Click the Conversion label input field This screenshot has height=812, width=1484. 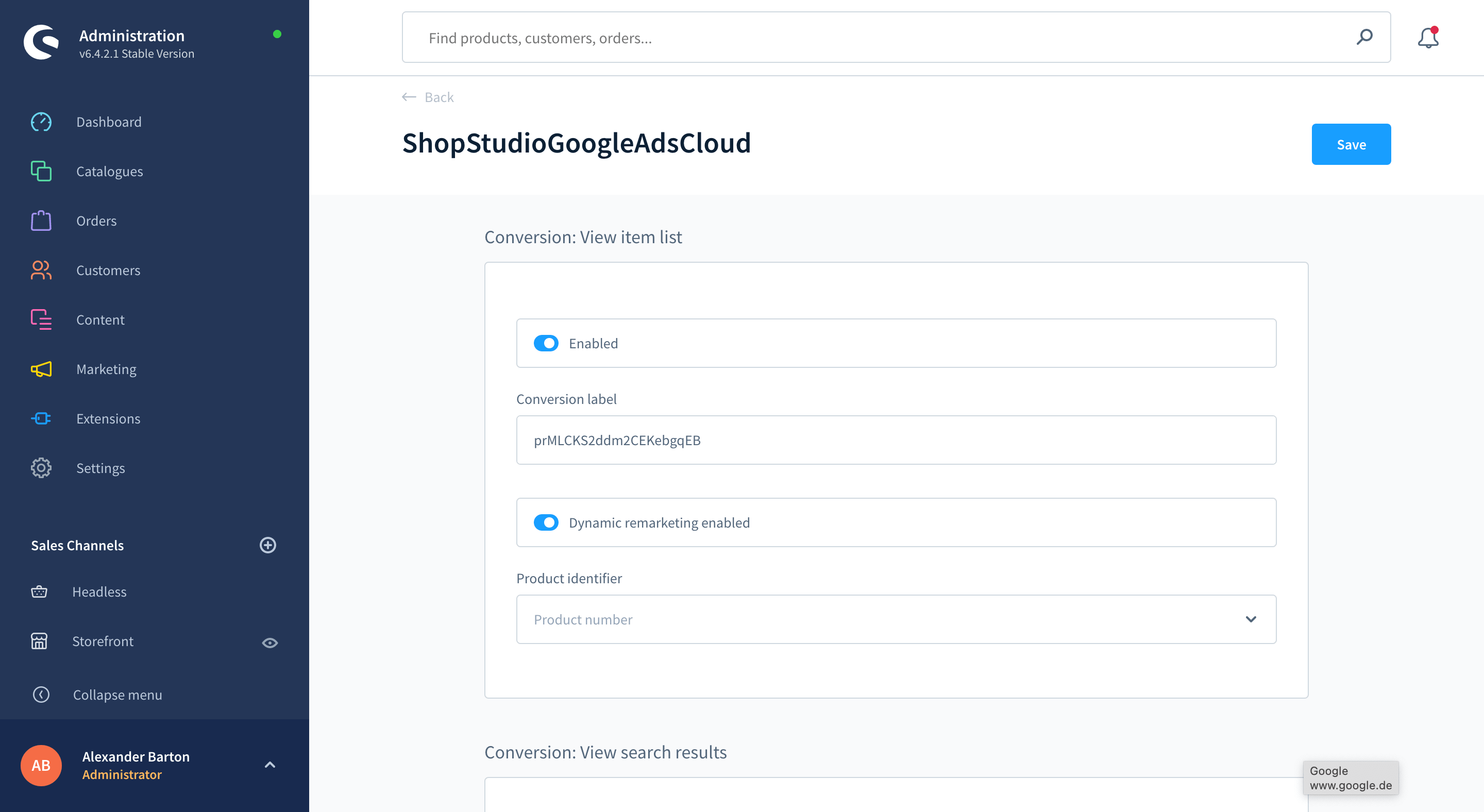(896, 440)
